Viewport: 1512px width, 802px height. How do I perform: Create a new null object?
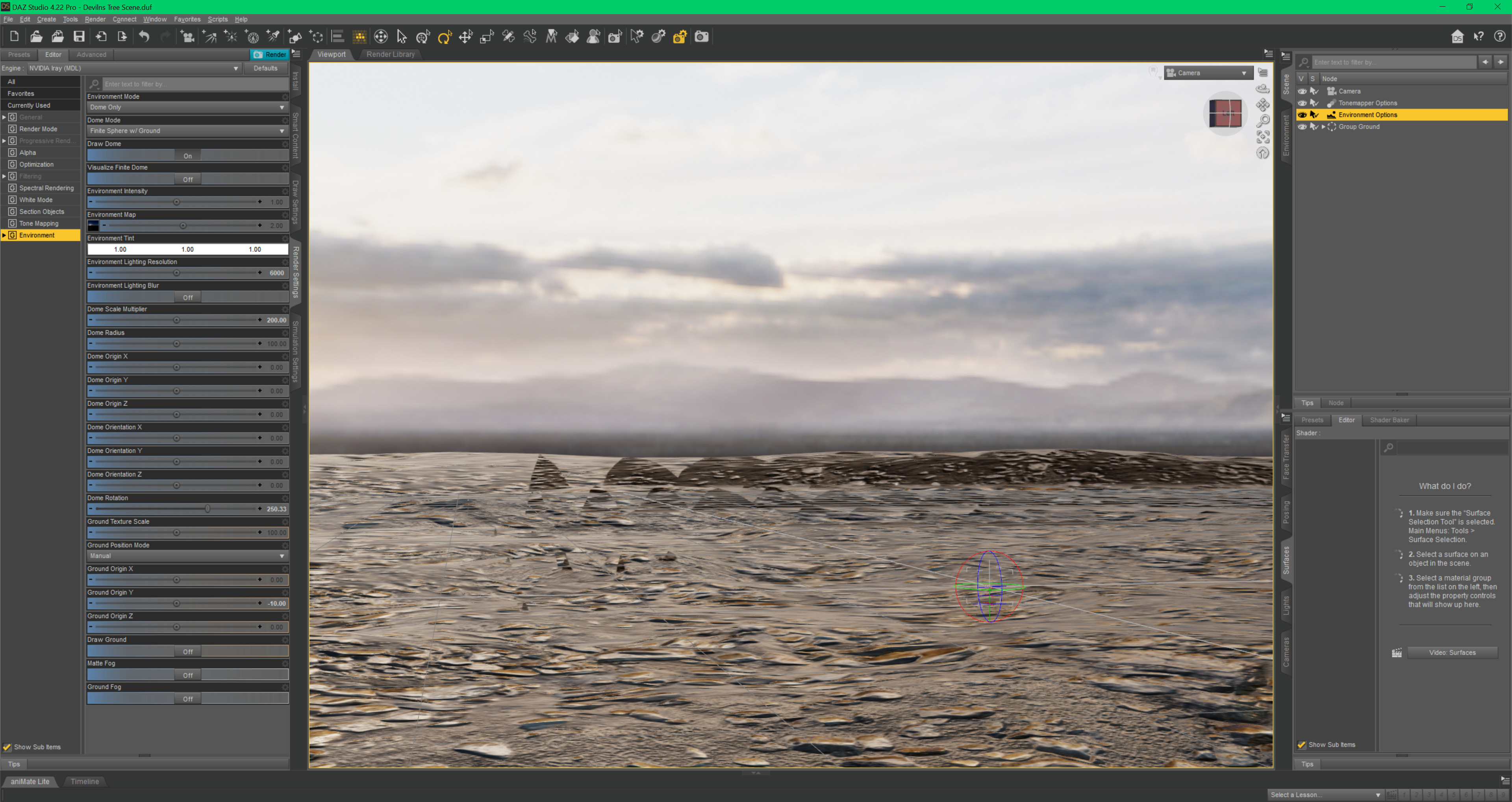[316, 37]
